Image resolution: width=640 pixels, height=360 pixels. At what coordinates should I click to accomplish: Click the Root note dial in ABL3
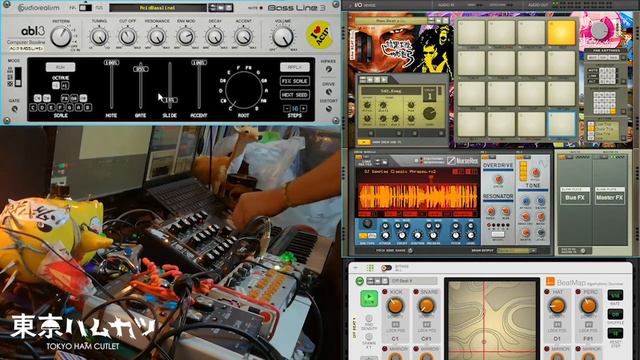(x=243, y=90)
